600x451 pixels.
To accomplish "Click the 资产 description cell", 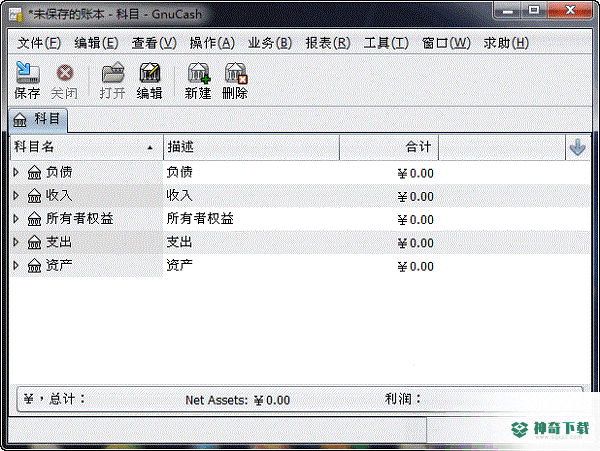I will click(x=179, y=265).
